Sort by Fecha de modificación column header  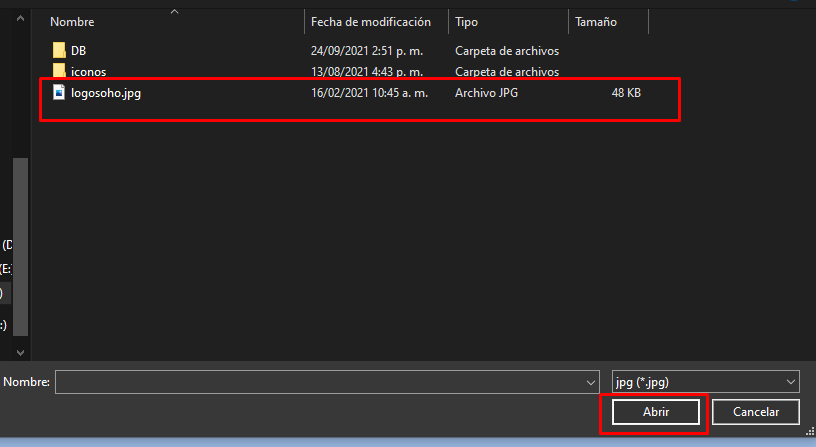370,21
